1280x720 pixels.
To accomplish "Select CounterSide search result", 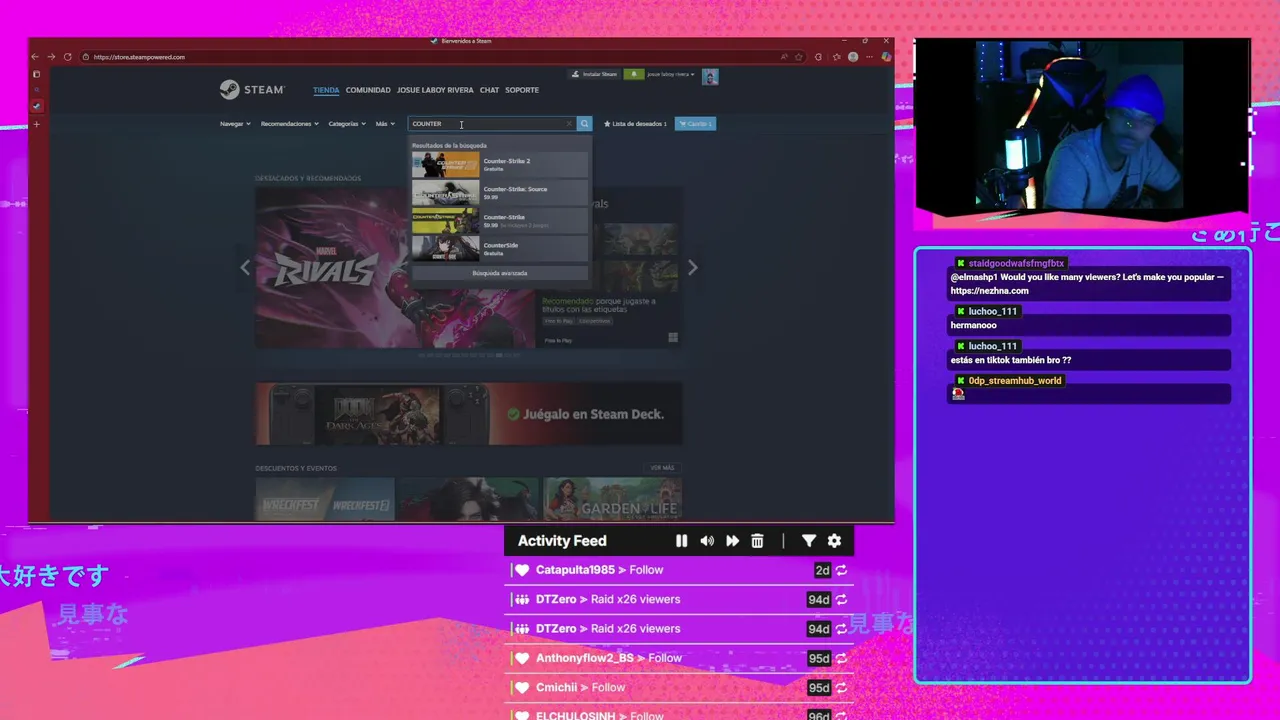I will click(x=500, y=248).
